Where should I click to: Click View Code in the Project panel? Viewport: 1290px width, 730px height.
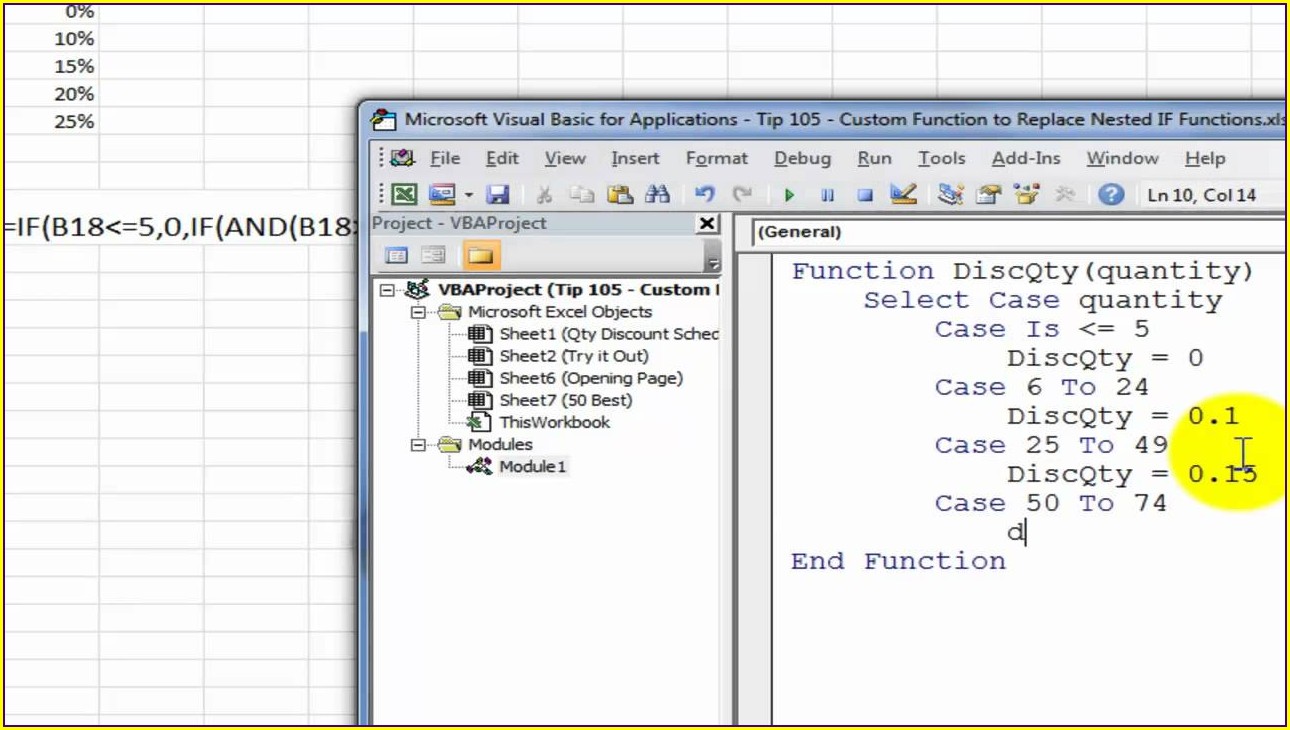397,256
